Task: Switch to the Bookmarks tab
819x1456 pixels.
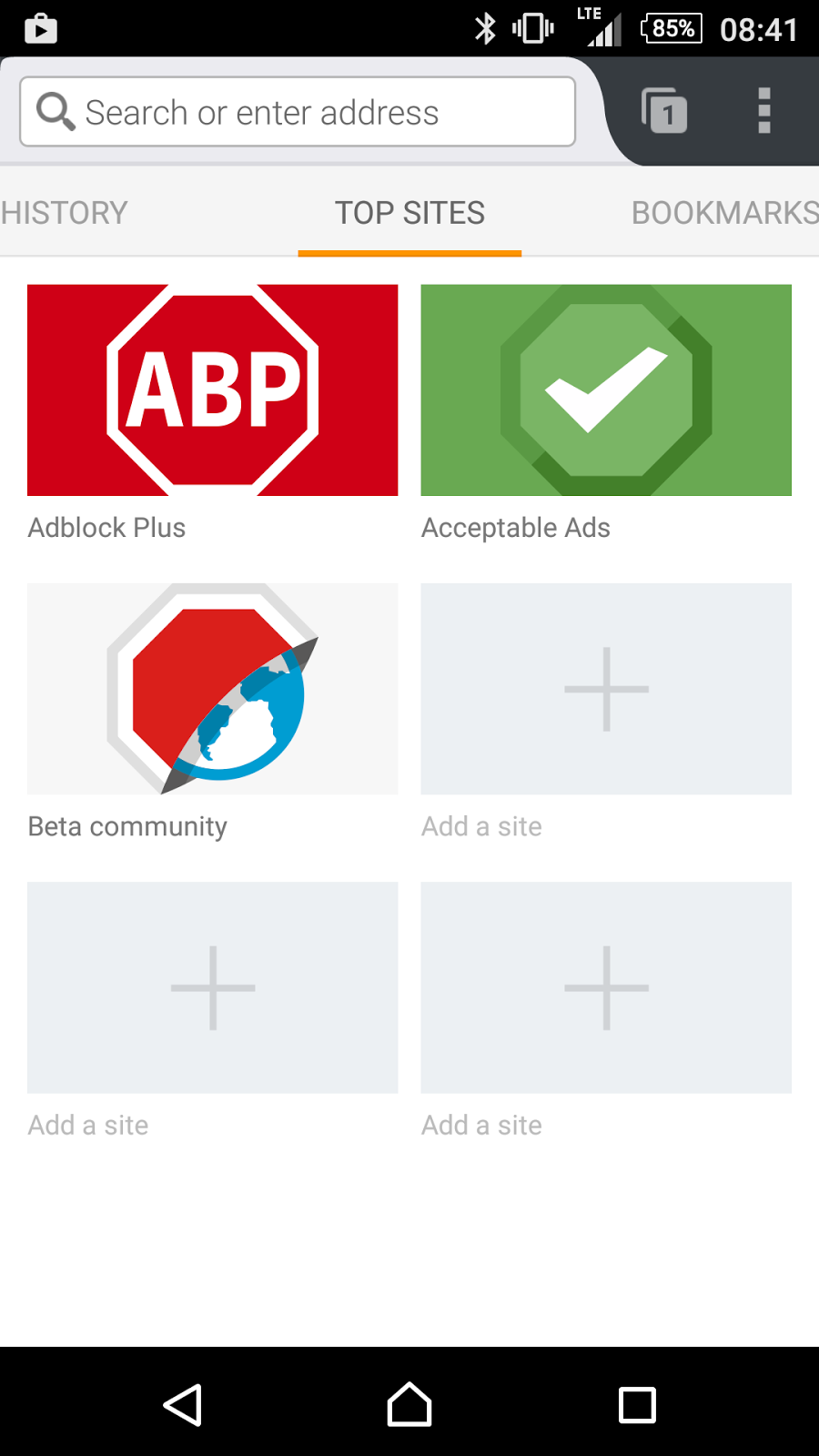Action: click(x=724, y=213)
